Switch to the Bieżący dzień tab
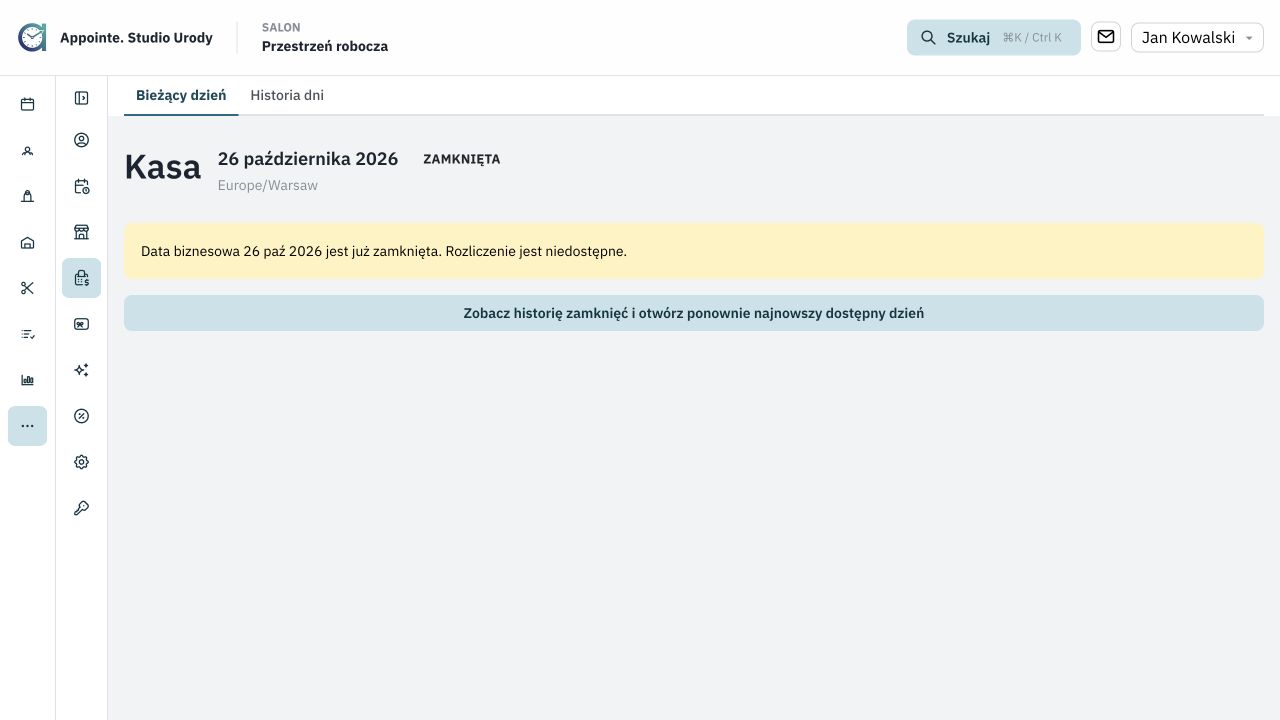This screenshot has height=720, width=1280. [x=181, y=96]
